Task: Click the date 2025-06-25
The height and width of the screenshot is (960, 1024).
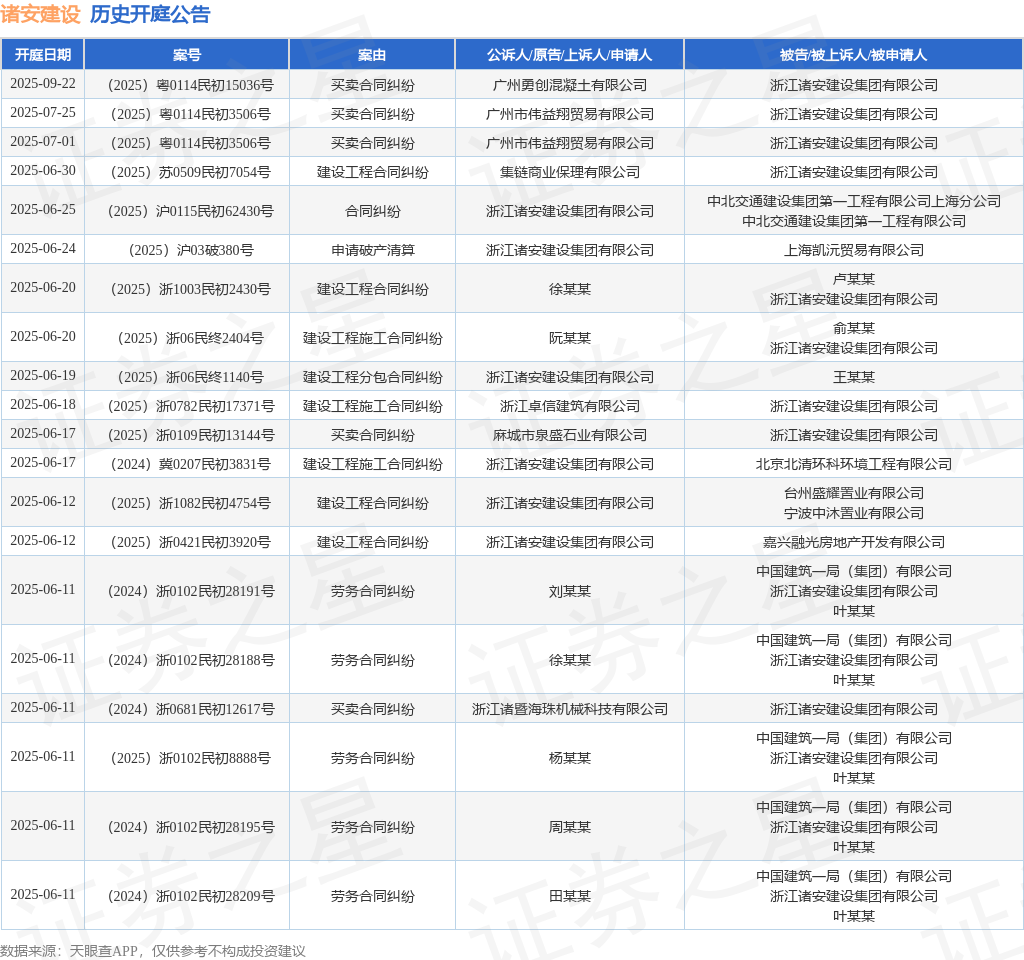Action: pyautogui.click(x=43, y=210)
